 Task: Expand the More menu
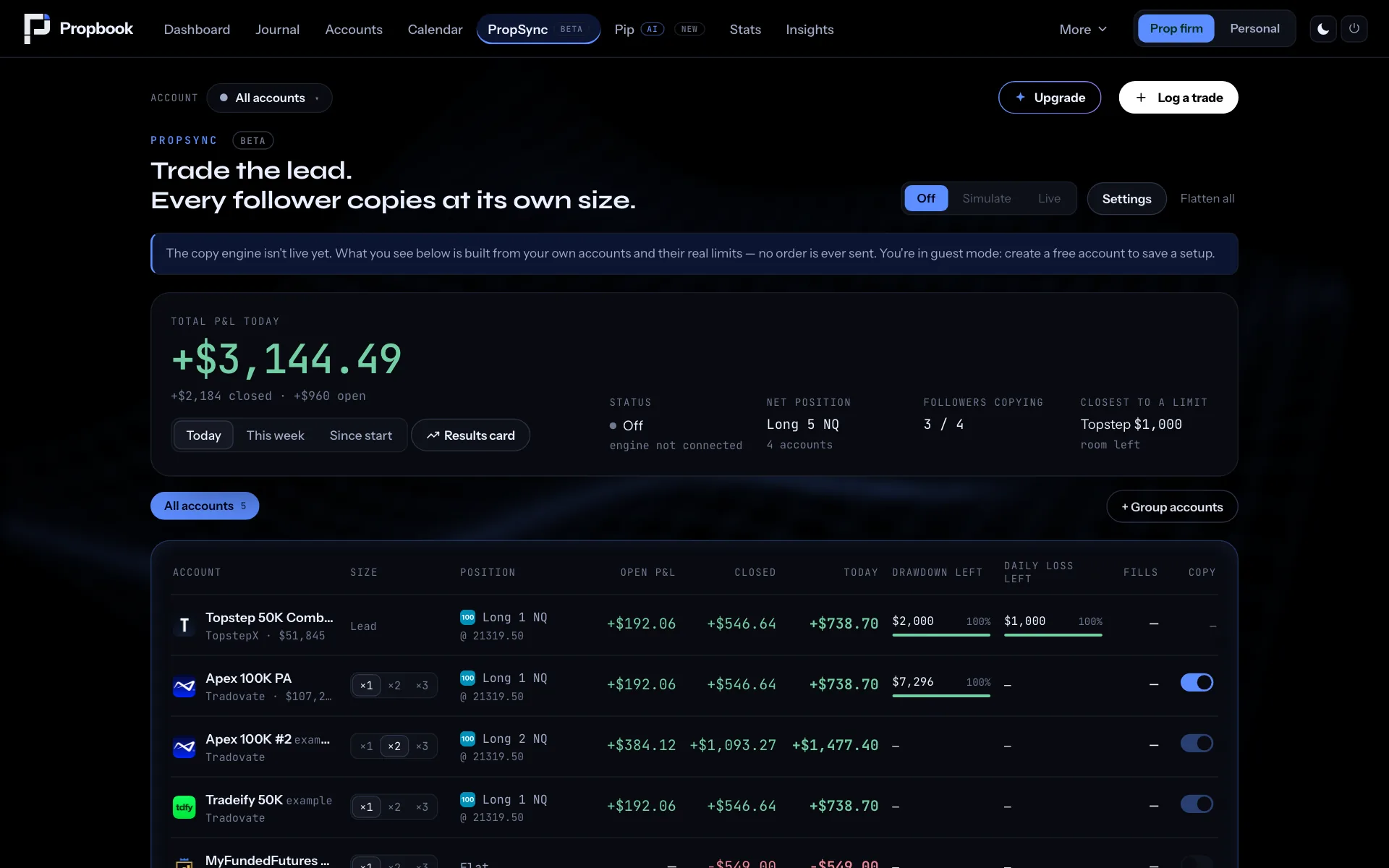pos(1083,29)
